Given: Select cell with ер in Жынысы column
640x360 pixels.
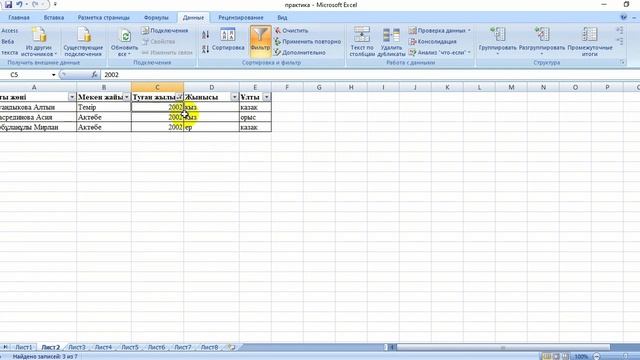Looking at the screenshot, I should [211, 127].
